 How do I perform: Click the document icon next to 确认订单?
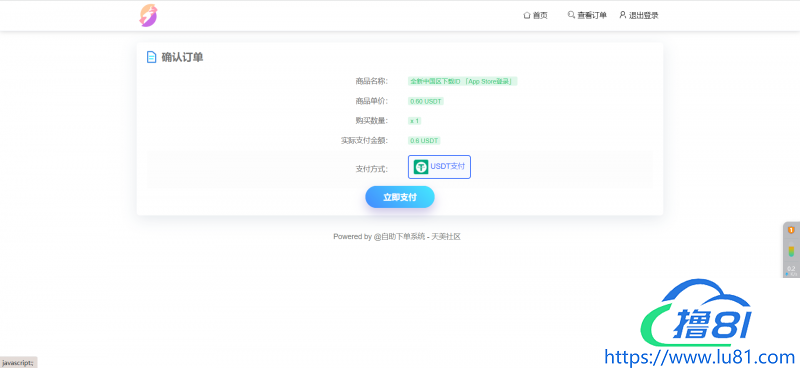[151, 57]
